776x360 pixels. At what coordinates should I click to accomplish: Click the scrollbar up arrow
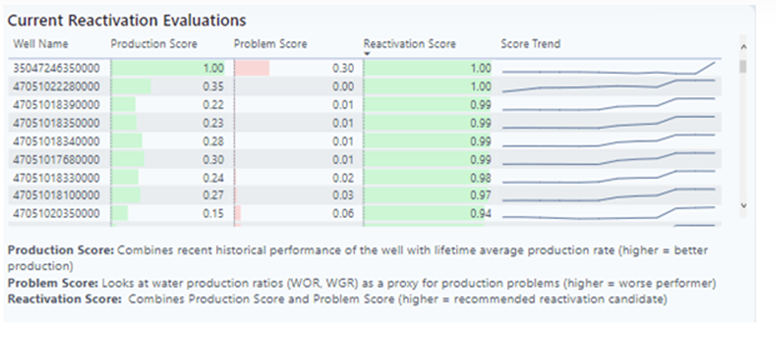coord(743,47)
